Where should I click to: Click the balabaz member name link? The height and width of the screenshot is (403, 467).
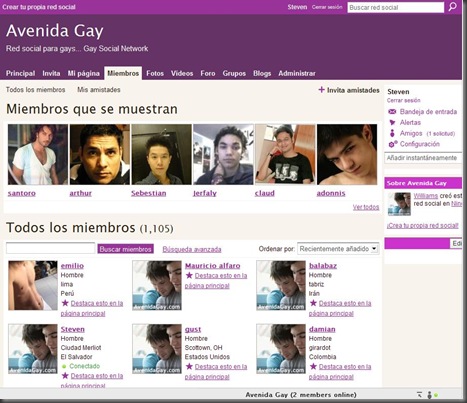[323, 266]
